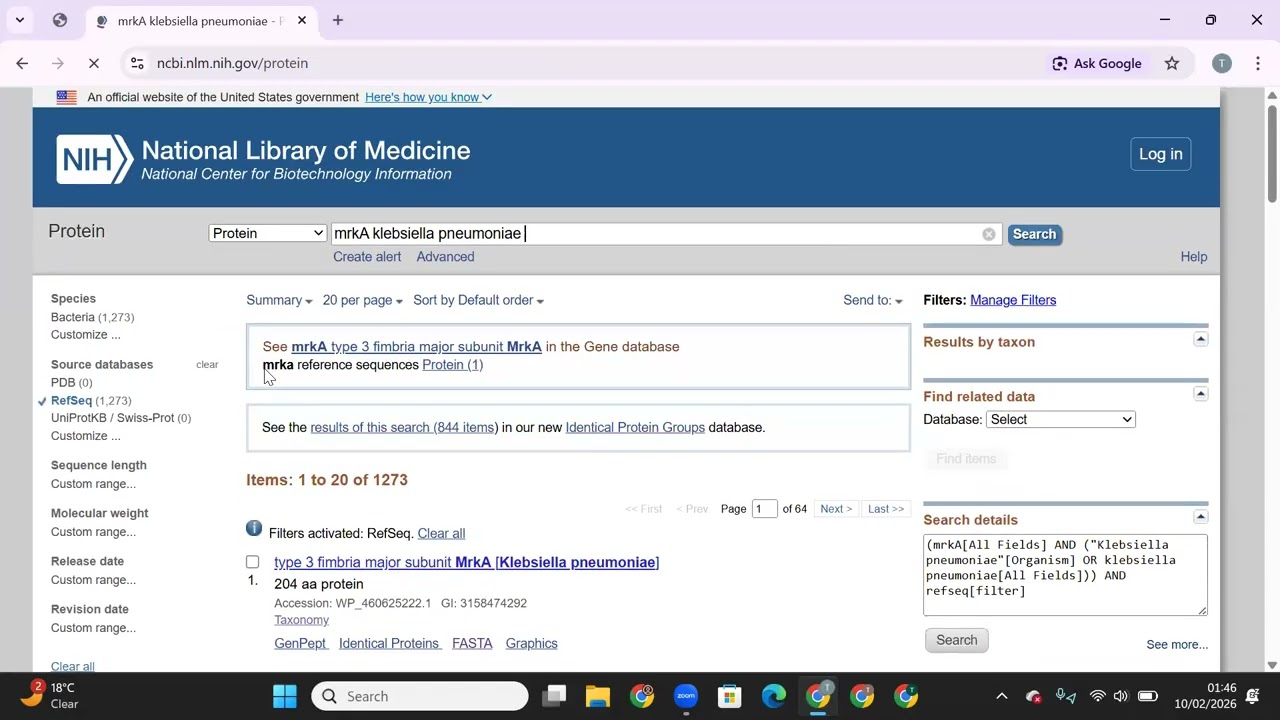Open the Find related data Database select
The image size is (1280, 720).
(x=1061, y=419)
